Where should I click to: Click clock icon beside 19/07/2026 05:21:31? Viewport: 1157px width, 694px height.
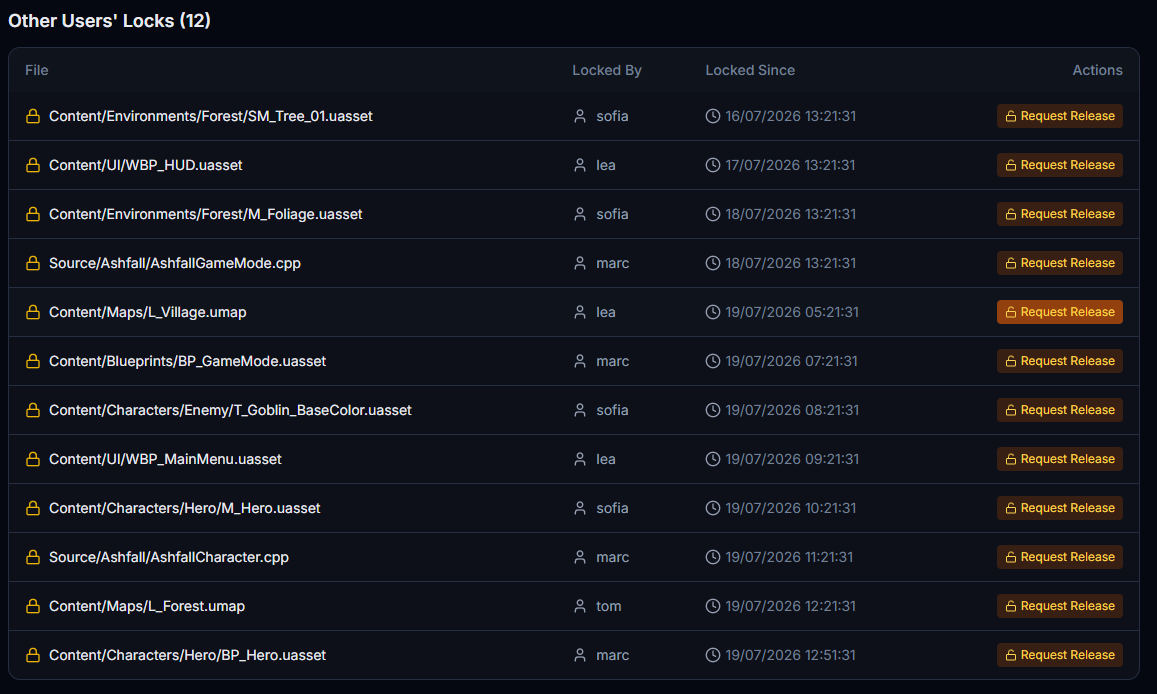713,312
